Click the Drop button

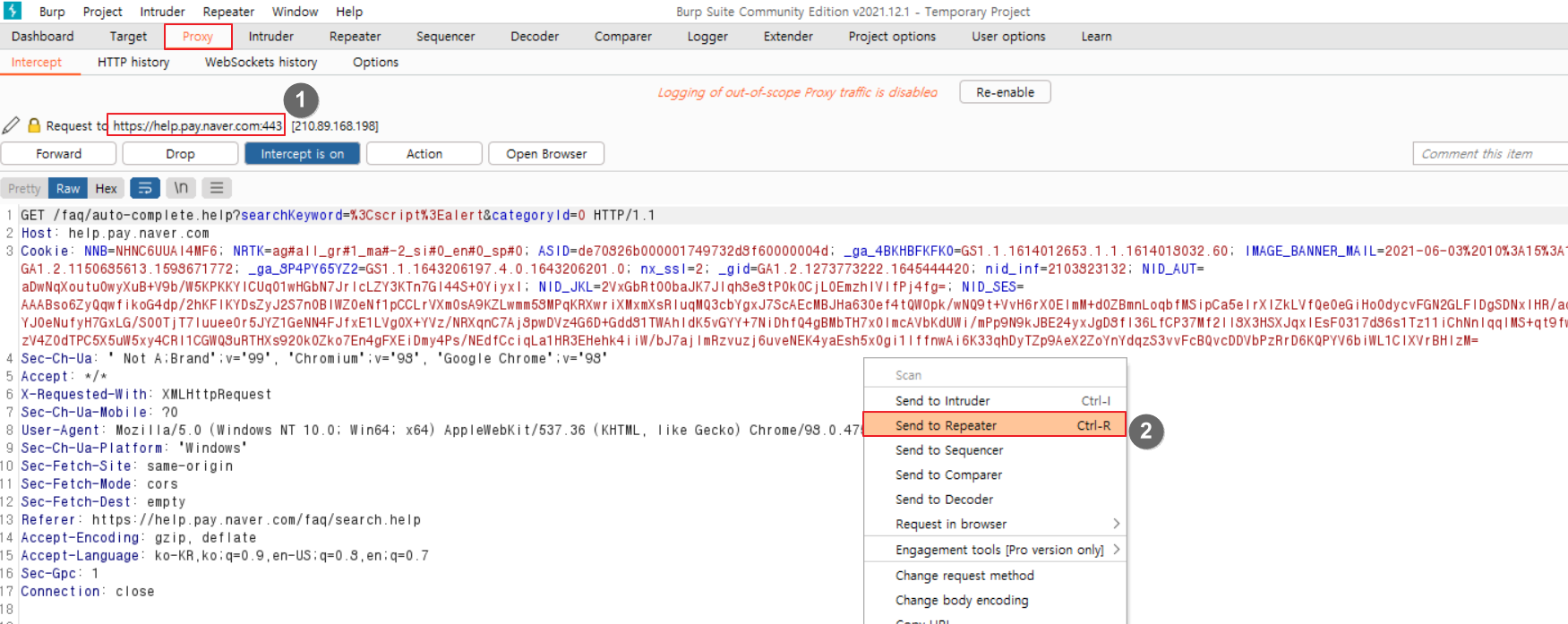pyautogui.click(x=180, y=154)
